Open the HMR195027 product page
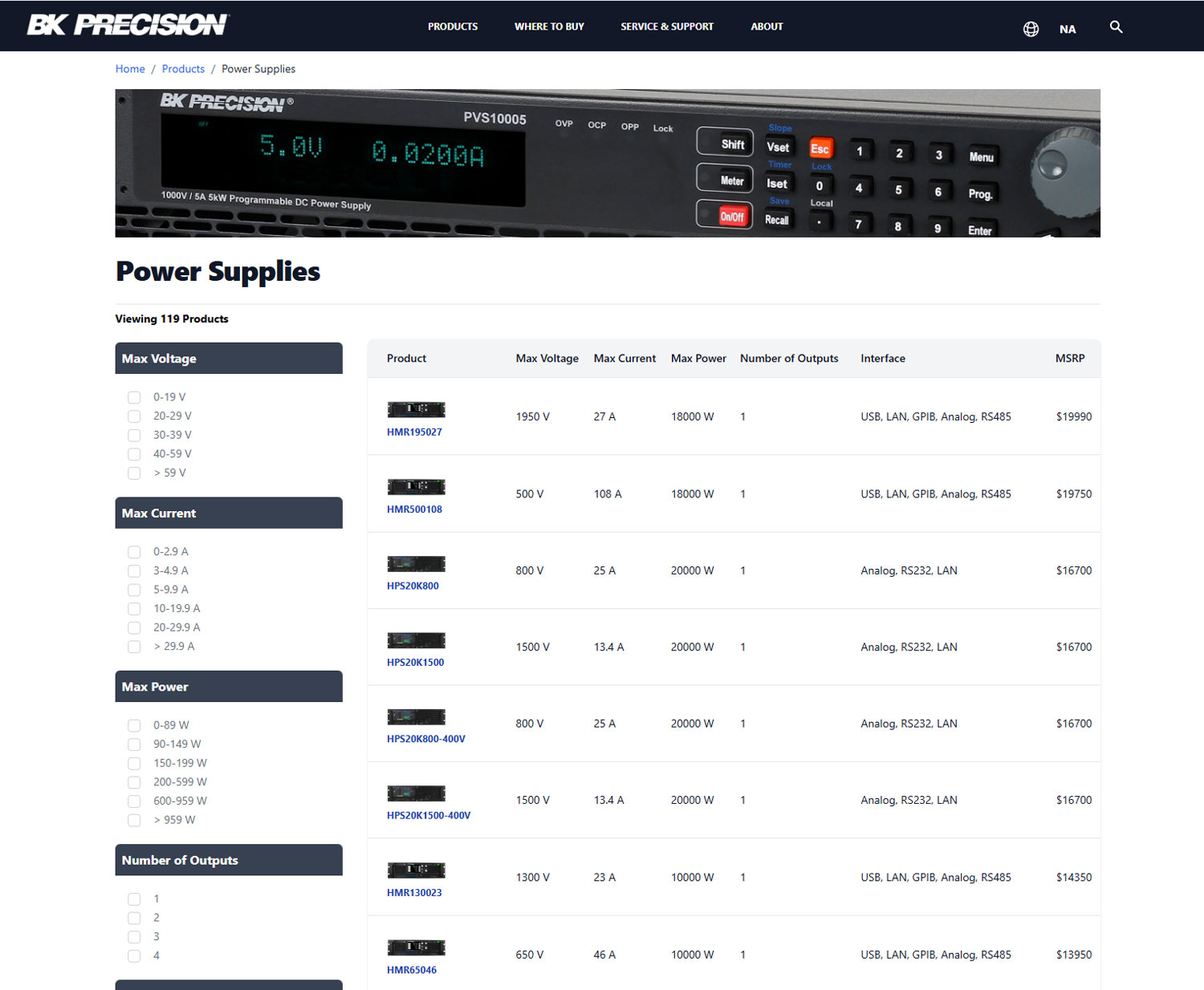The height and width of the screenshot is (990, 1204). coord(414,432)
